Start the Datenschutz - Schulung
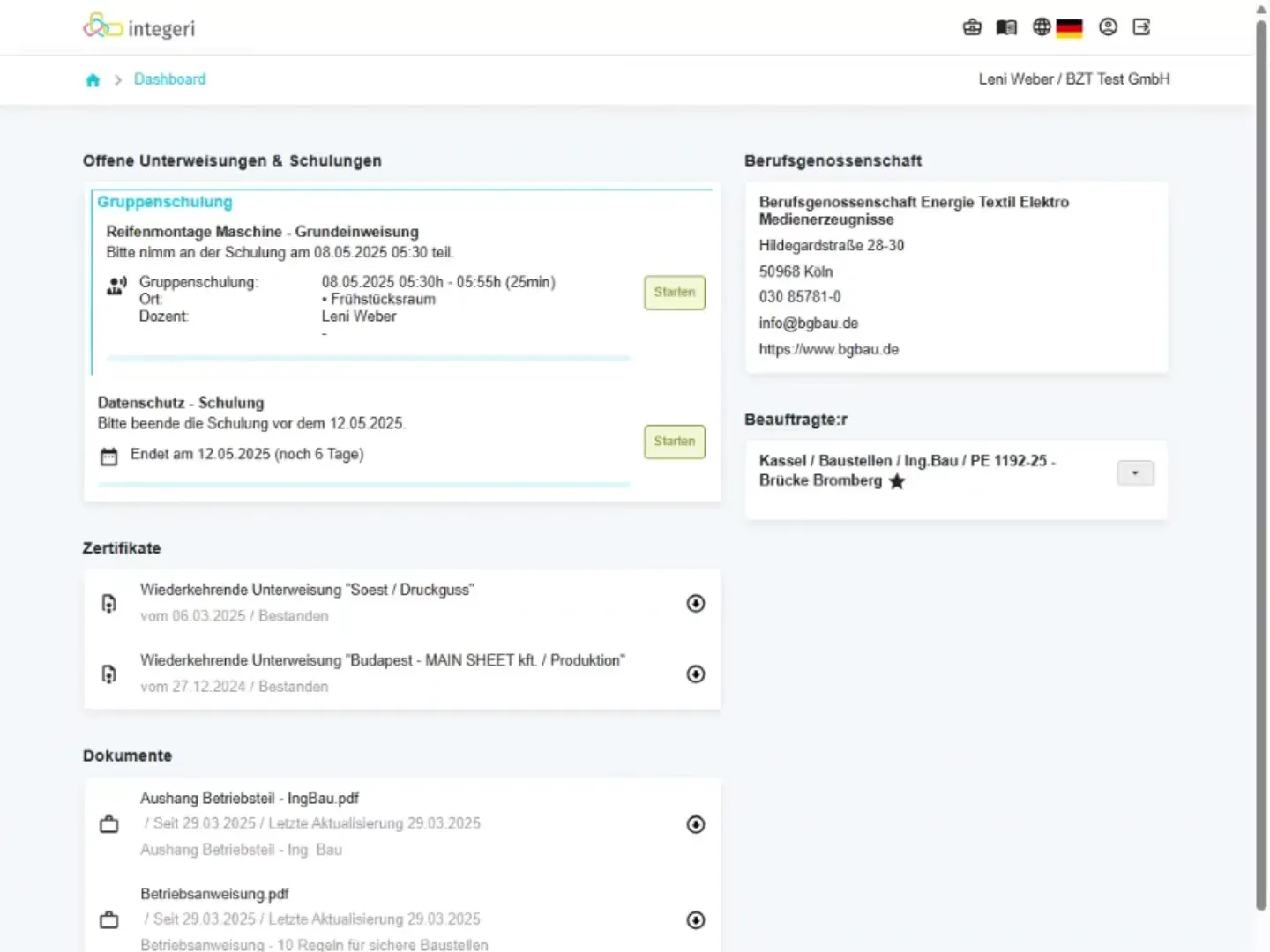 675,442
